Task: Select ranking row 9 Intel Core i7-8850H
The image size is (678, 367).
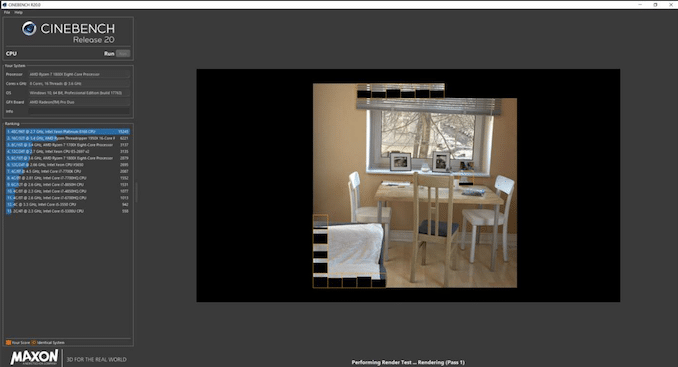Action: pyautogui.click(x=67, y=185)
